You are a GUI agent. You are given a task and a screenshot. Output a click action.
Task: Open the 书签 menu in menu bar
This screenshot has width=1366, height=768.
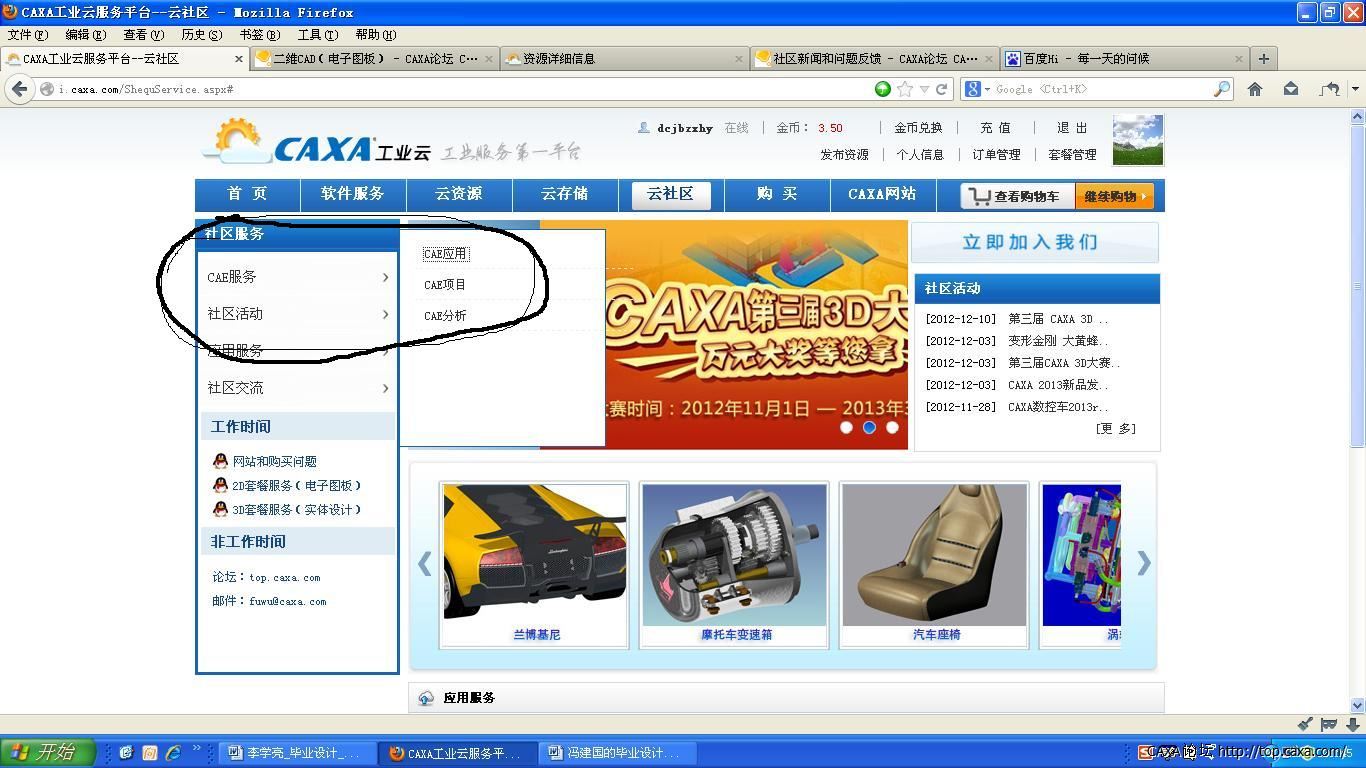click(x=259, y=34)
